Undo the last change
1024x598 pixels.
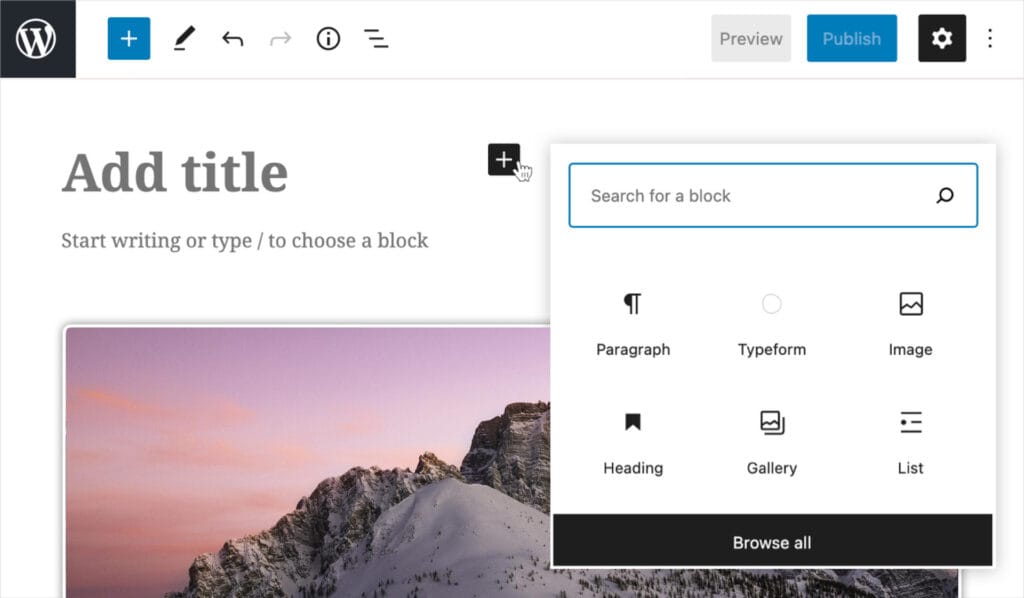point(233,39)
